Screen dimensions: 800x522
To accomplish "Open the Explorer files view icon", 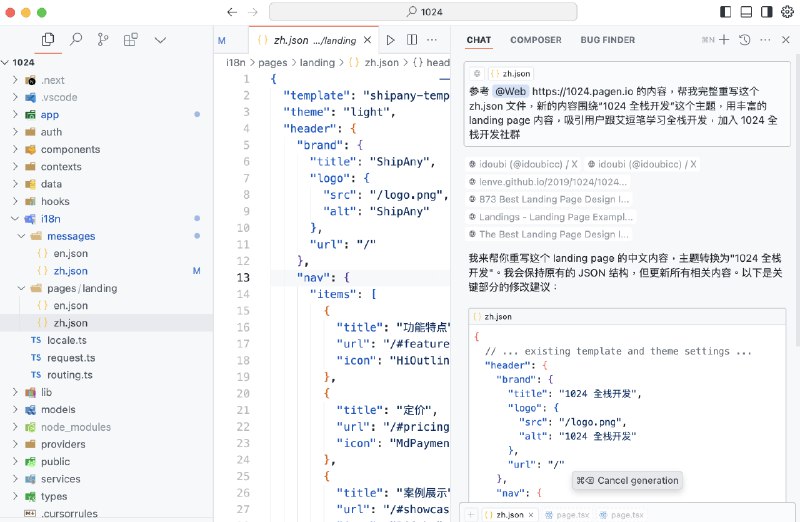I will (48, 39).
